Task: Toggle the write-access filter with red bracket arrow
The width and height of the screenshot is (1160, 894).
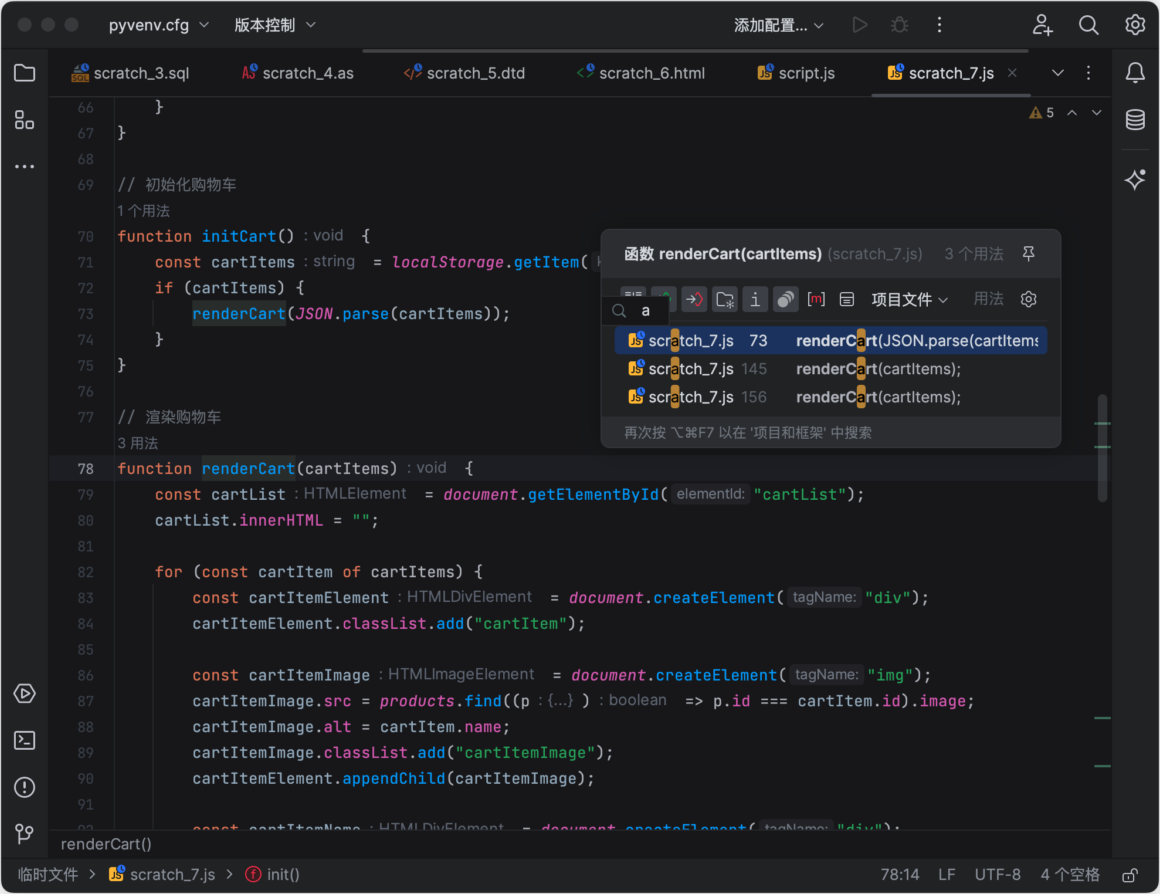Action: click(x=694, y=299)
